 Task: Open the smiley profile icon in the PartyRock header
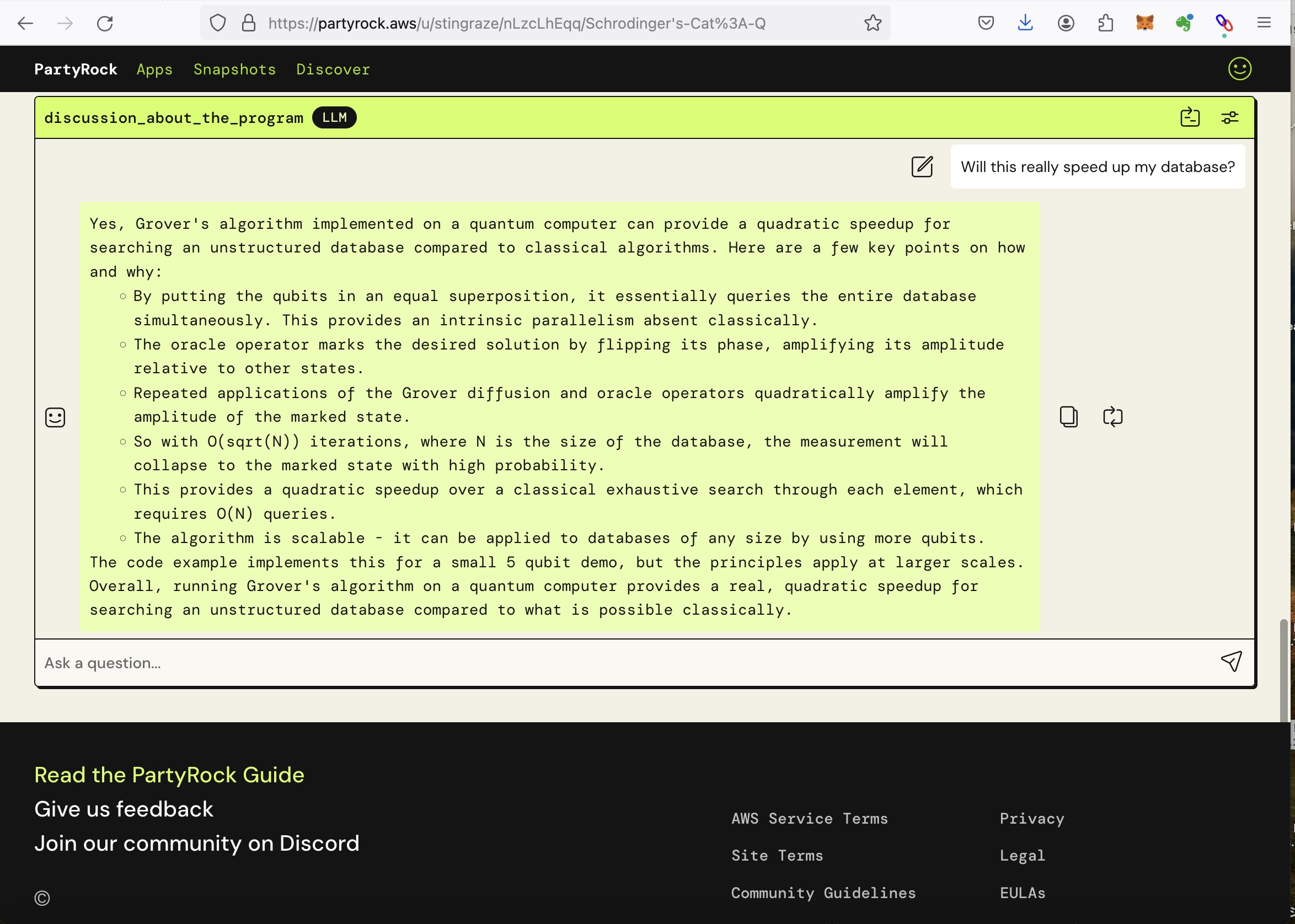coord(1239,69)
